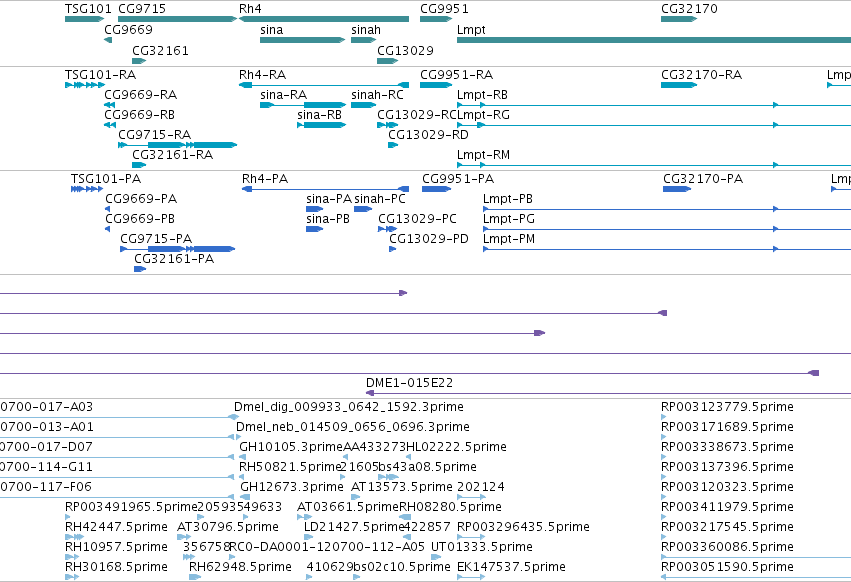
Task: Select the 0700-017-A03 EST label
Action: click(x=47, y=407)
